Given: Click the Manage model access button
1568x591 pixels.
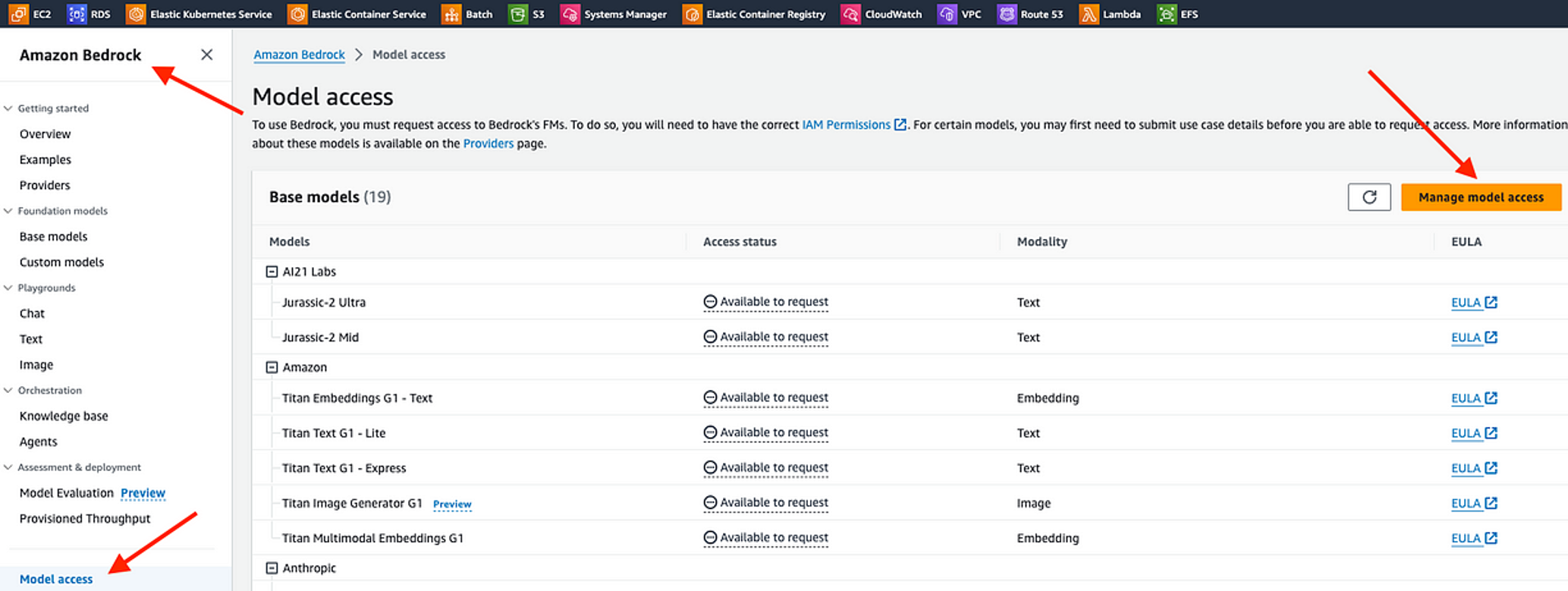Looking at the screenshot, I should [1480, 197].
